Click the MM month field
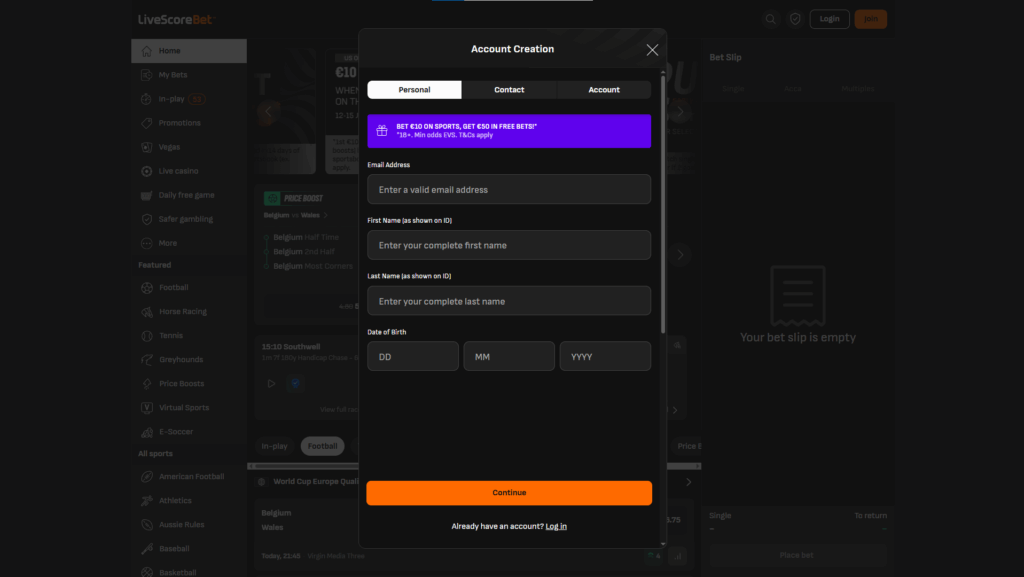1024x577 pixels. tap(509, 357)
